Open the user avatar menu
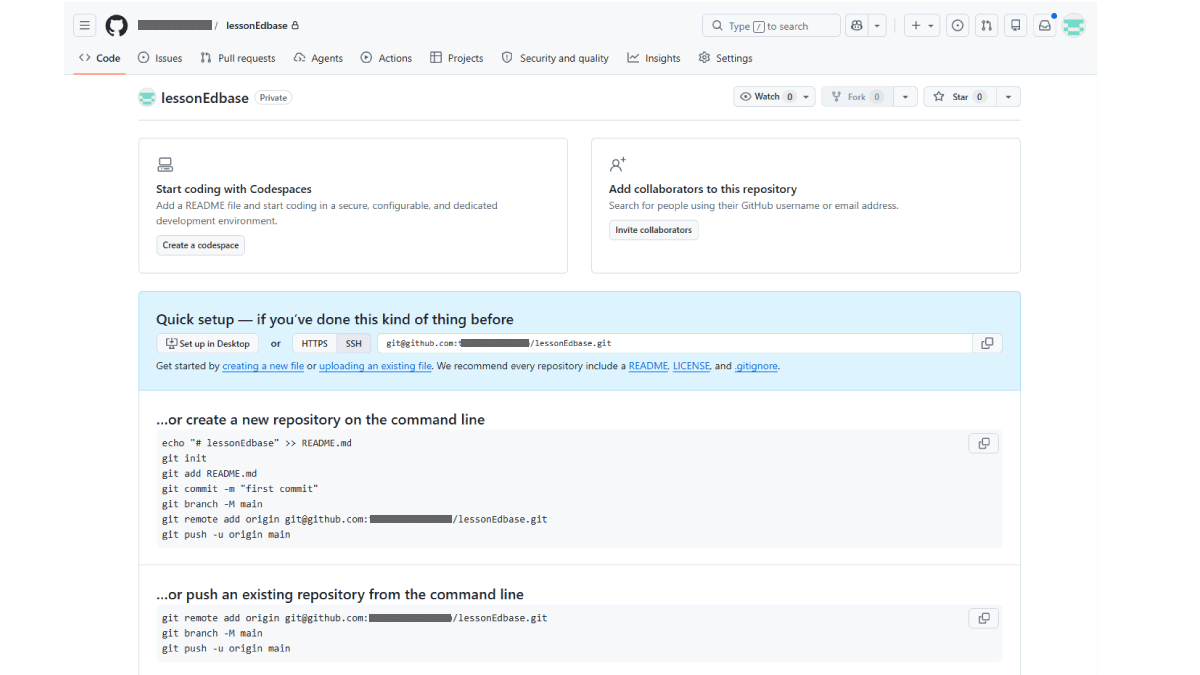This screenshot has height=675, width=1200. pos(1073,26)
